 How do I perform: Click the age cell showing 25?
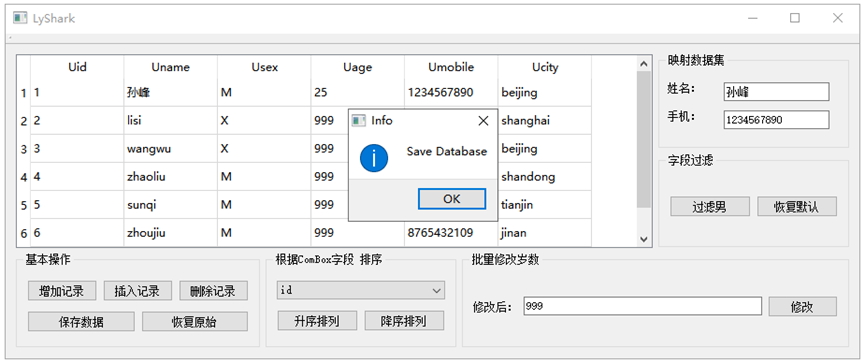[357, 93]
